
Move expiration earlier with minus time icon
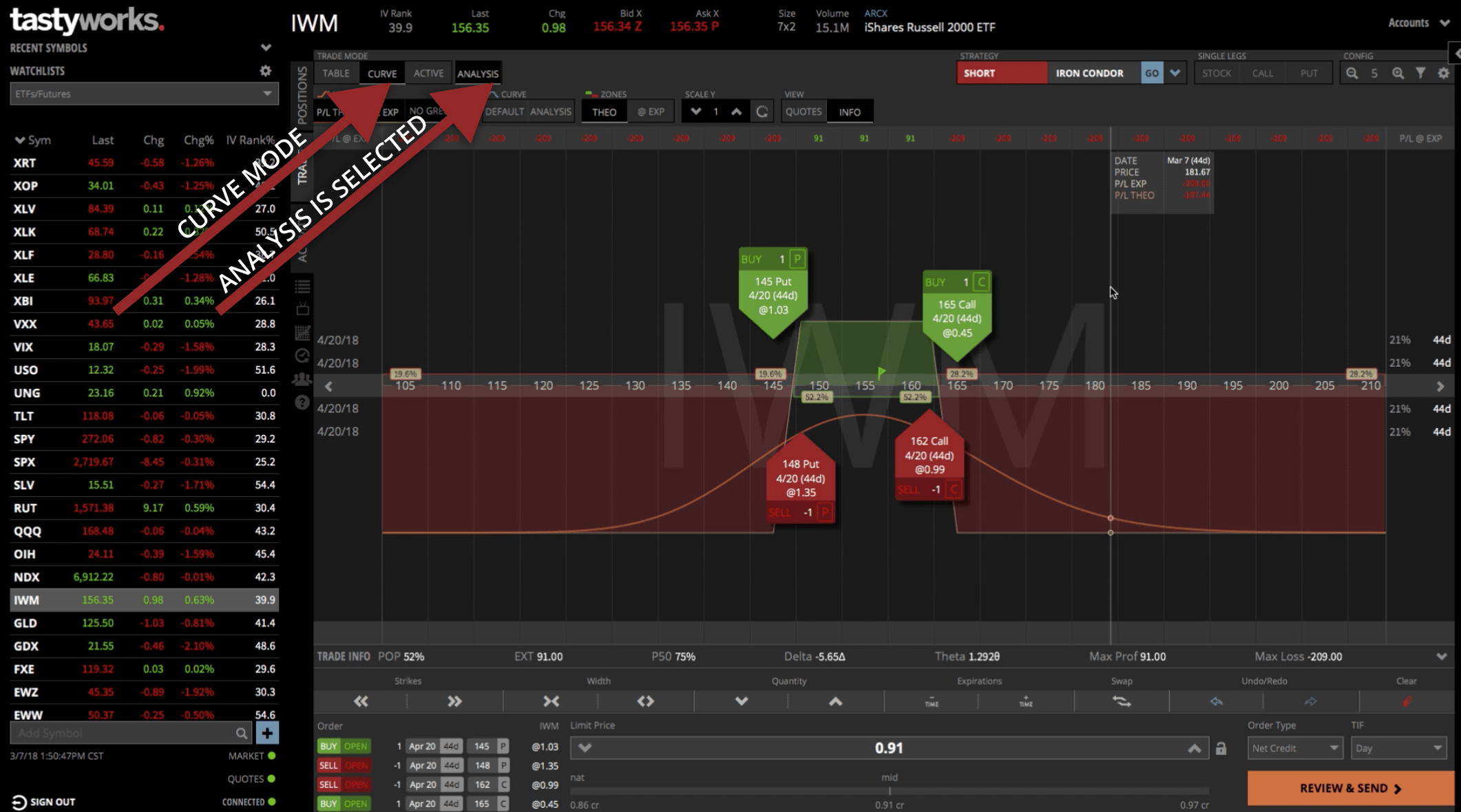(x=932, y=701)
